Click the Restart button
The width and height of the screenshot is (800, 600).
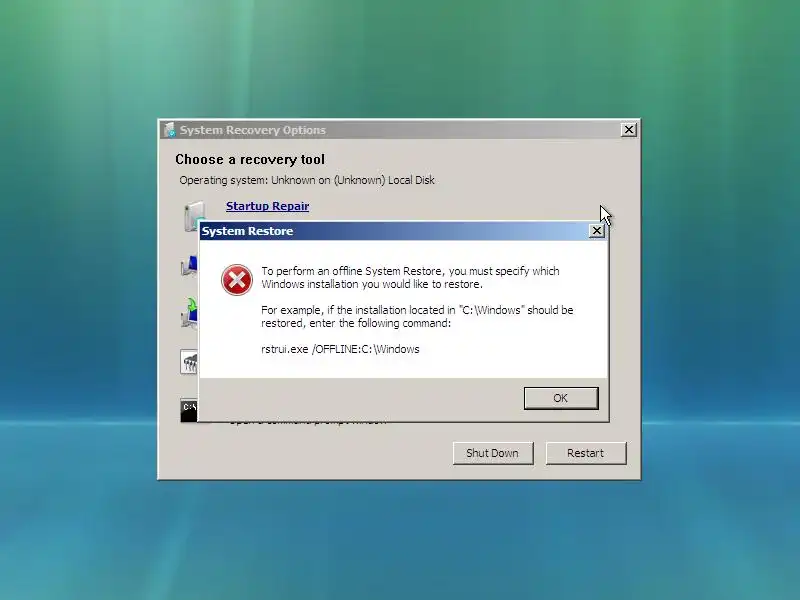tap(586, 453)
